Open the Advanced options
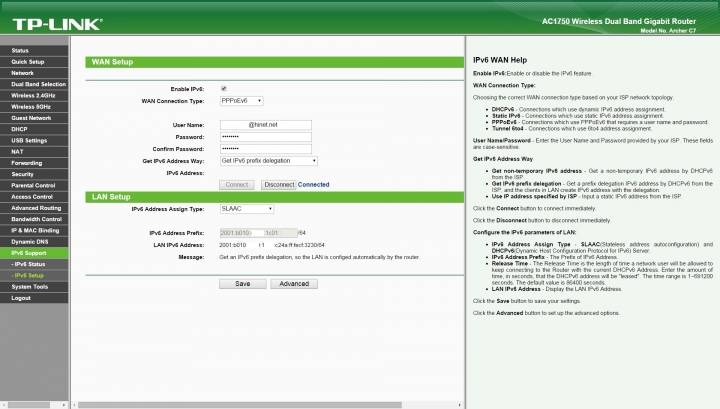The image size is (720, 409). coord(294,284)
